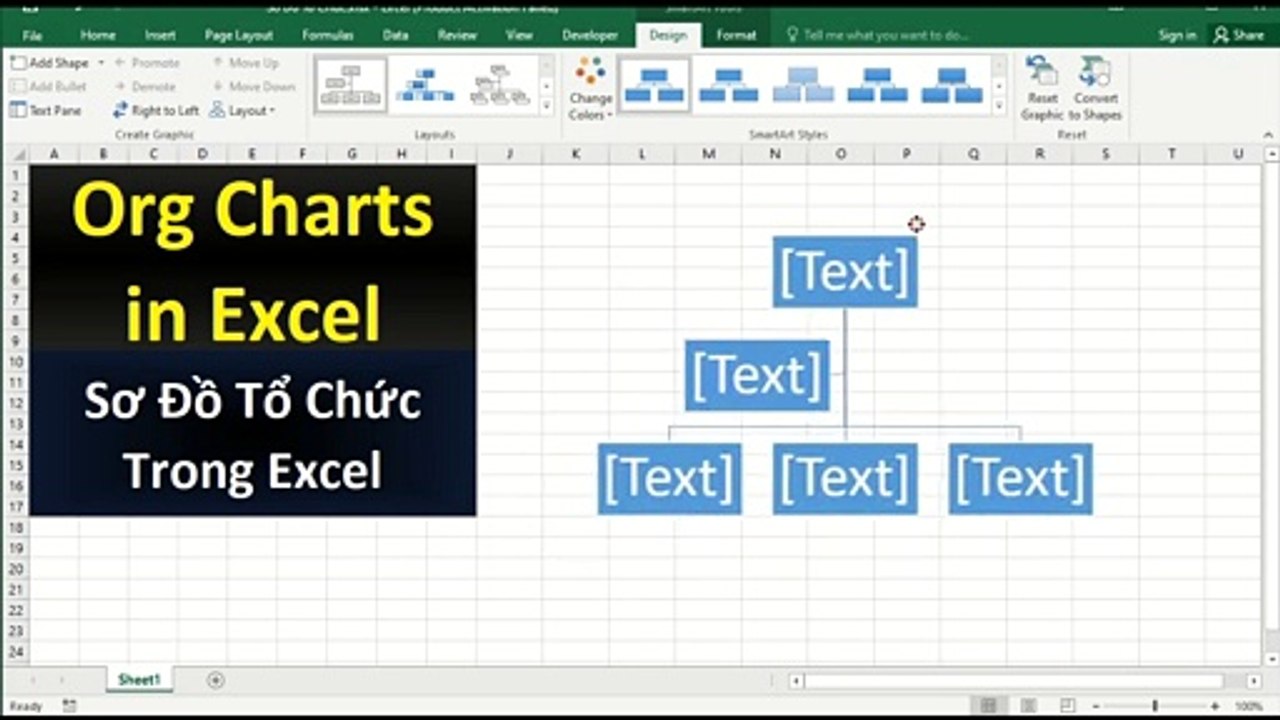Select column K header
Viewport: 1280px width, 720px height.
click(x=575, y=154)
